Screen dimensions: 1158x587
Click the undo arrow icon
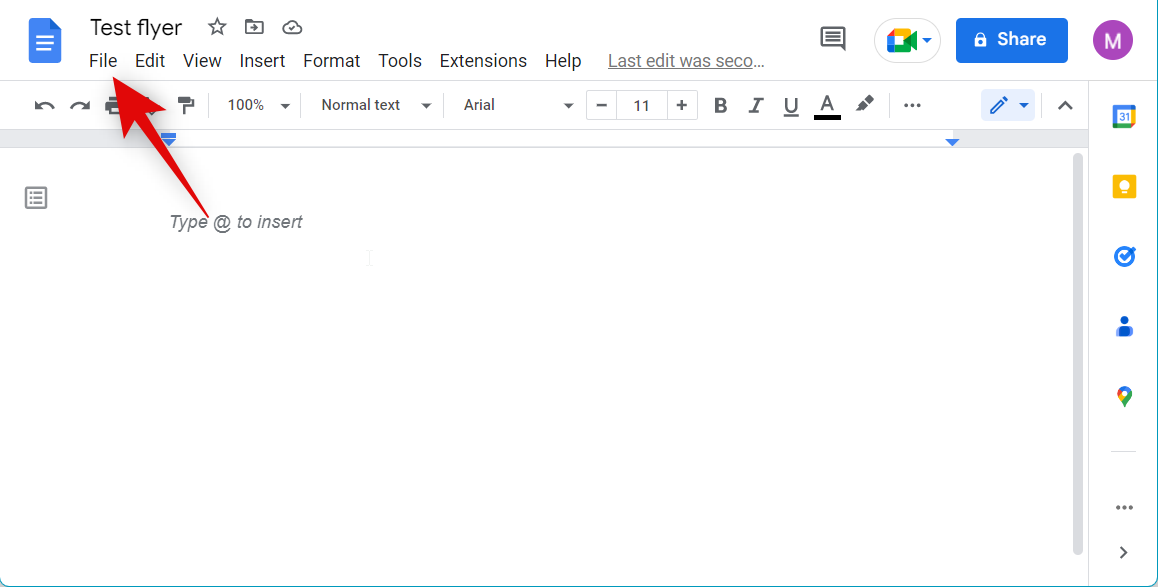point(44,105)
